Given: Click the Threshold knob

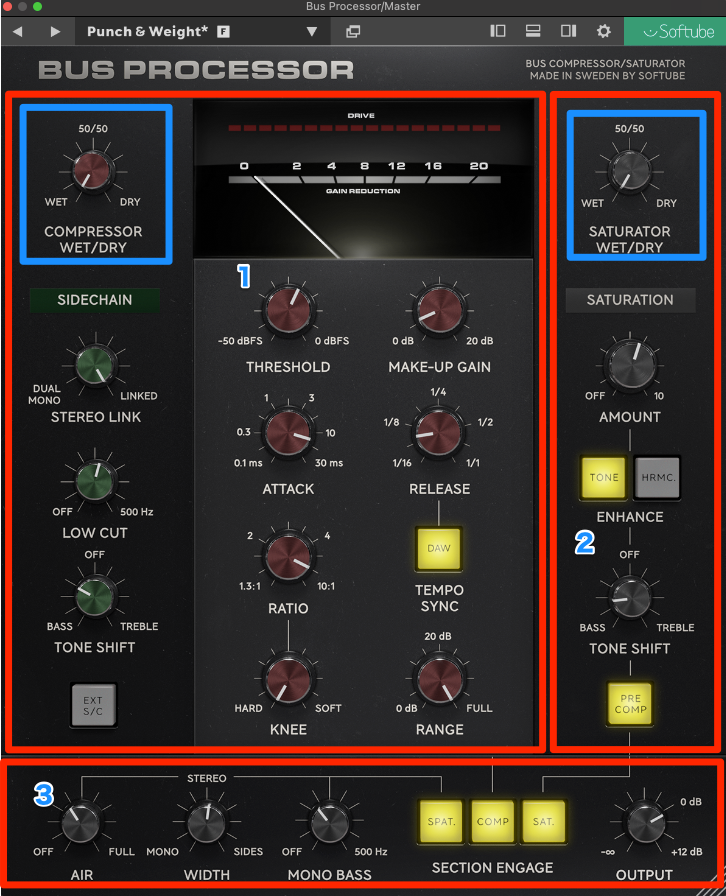Looking at the screenshot, I should coord(288,312).
